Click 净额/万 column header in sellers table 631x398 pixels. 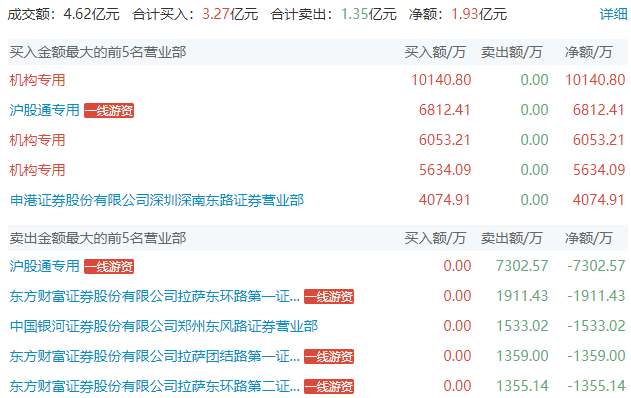(x=588, y=238)
